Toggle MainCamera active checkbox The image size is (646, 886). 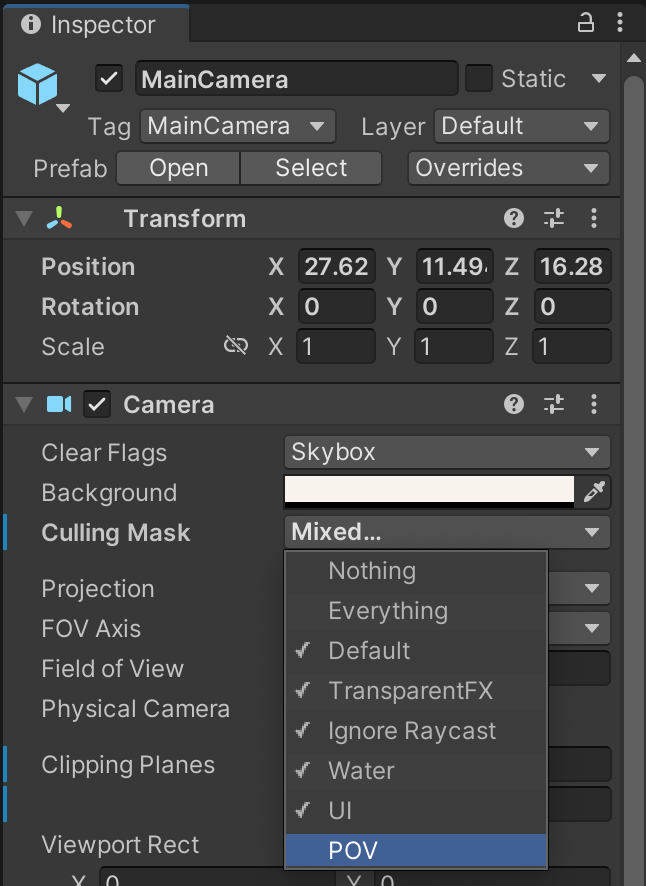[109, 78]
